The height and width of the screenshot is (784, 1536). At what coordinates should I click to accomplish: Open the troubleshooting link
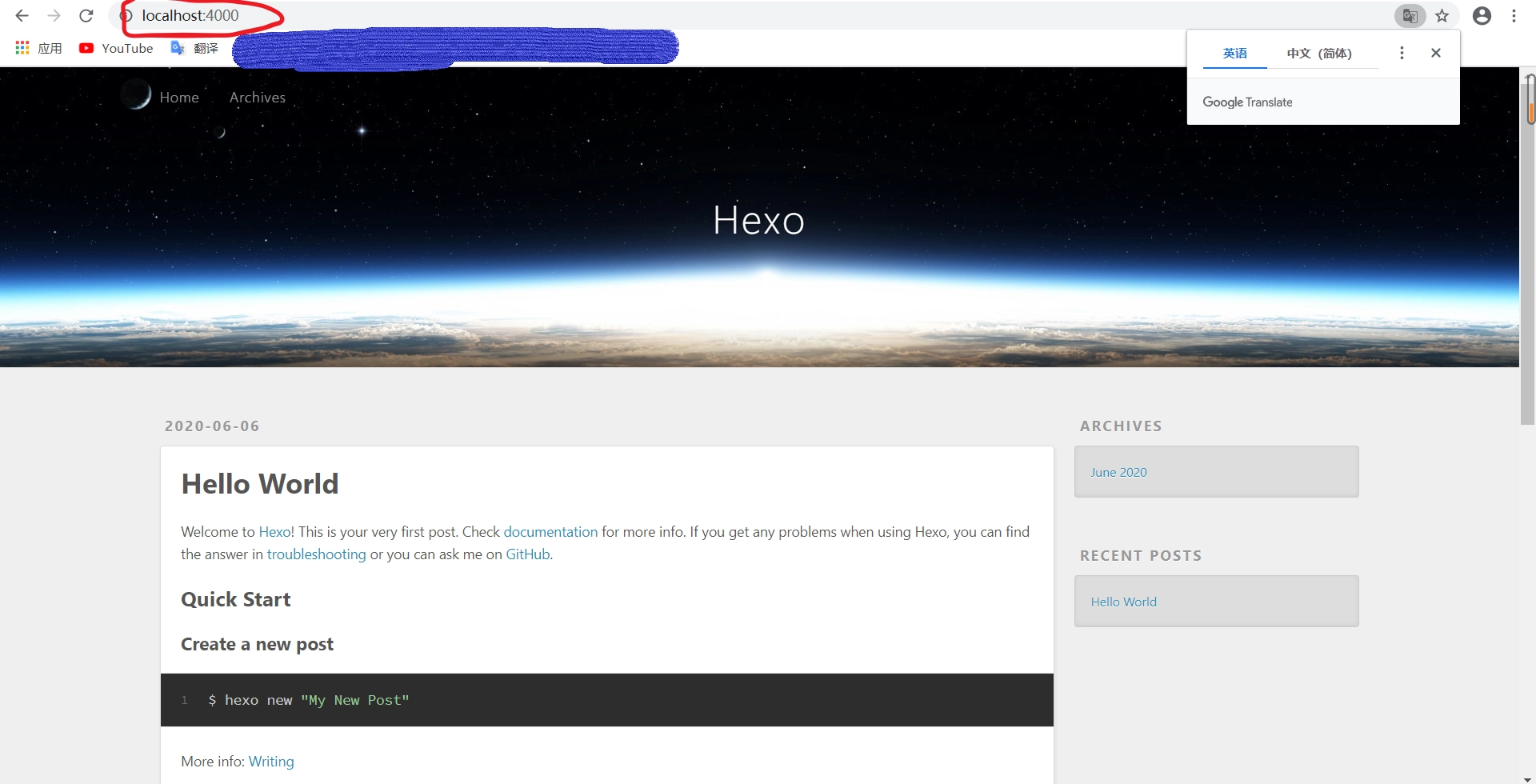coord(316,554)
